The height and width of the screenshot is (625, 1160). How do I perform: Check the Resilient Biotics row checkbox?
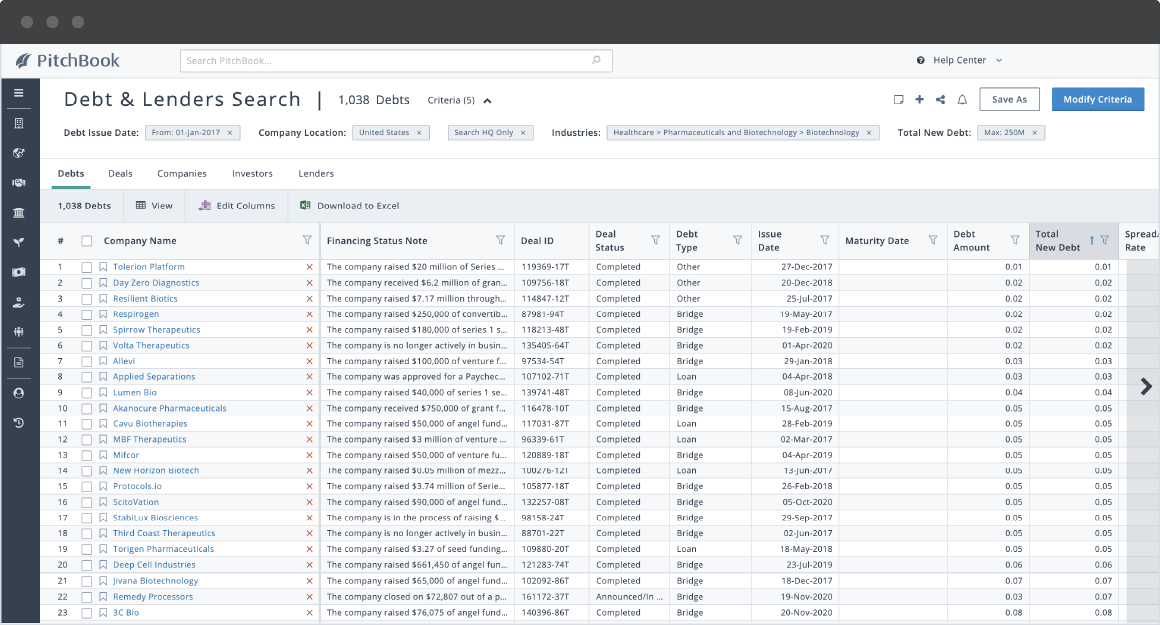pos(87,299)
